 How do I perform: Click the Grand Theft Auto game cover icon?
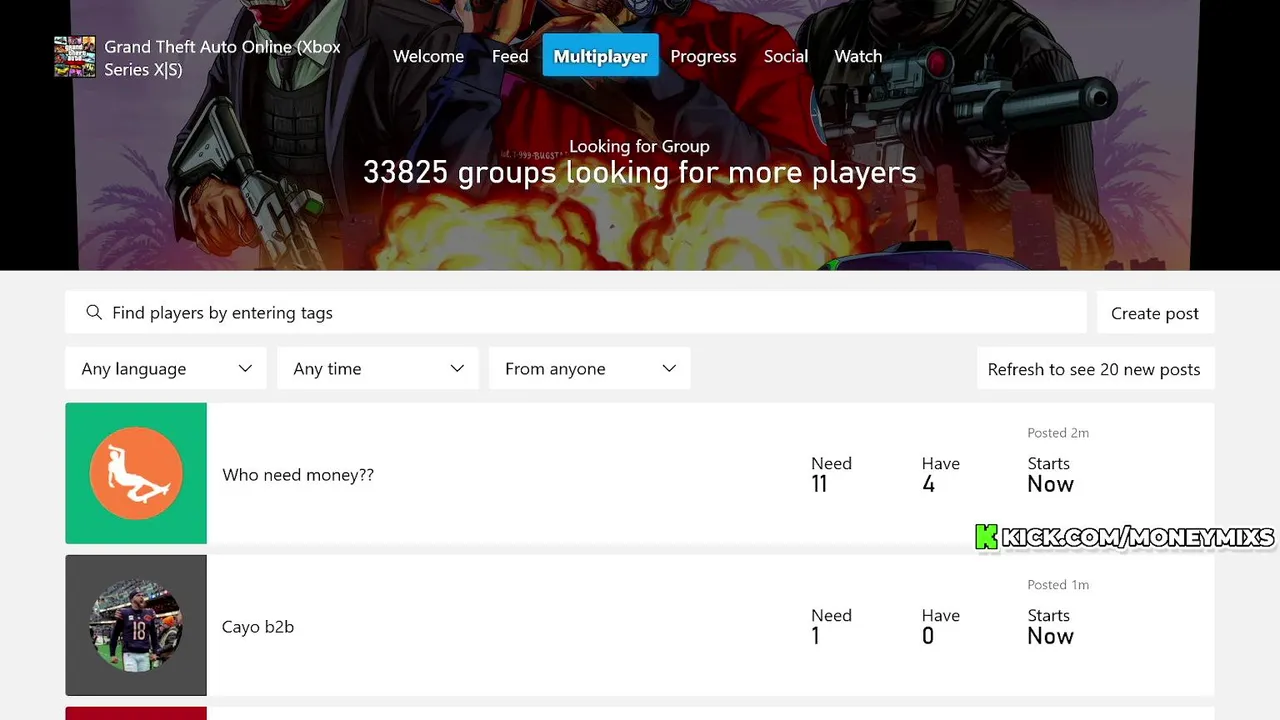[75, 57]
